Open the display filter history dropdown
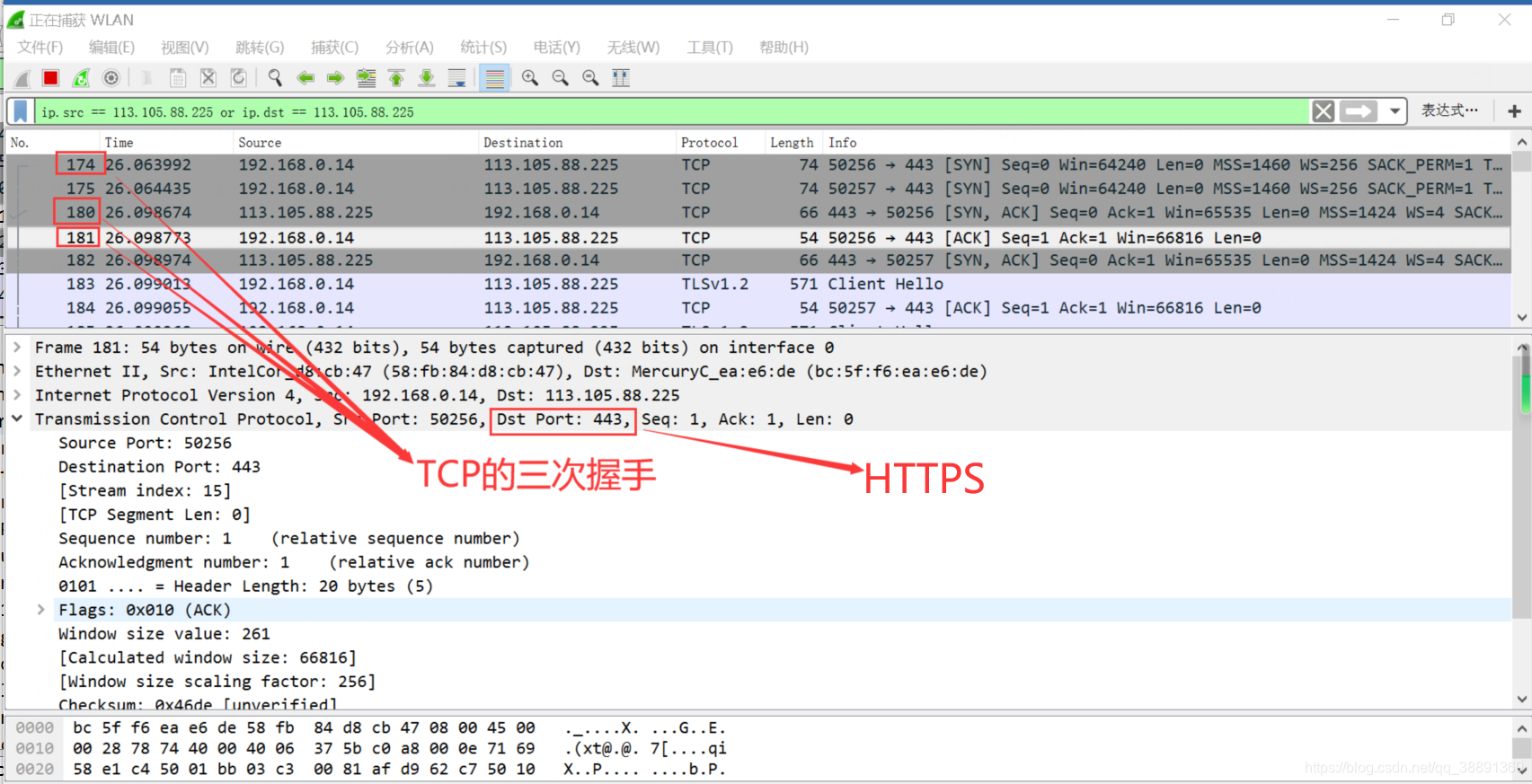This screenshot has width=1532, height=784. click(x=1395, y=111)
